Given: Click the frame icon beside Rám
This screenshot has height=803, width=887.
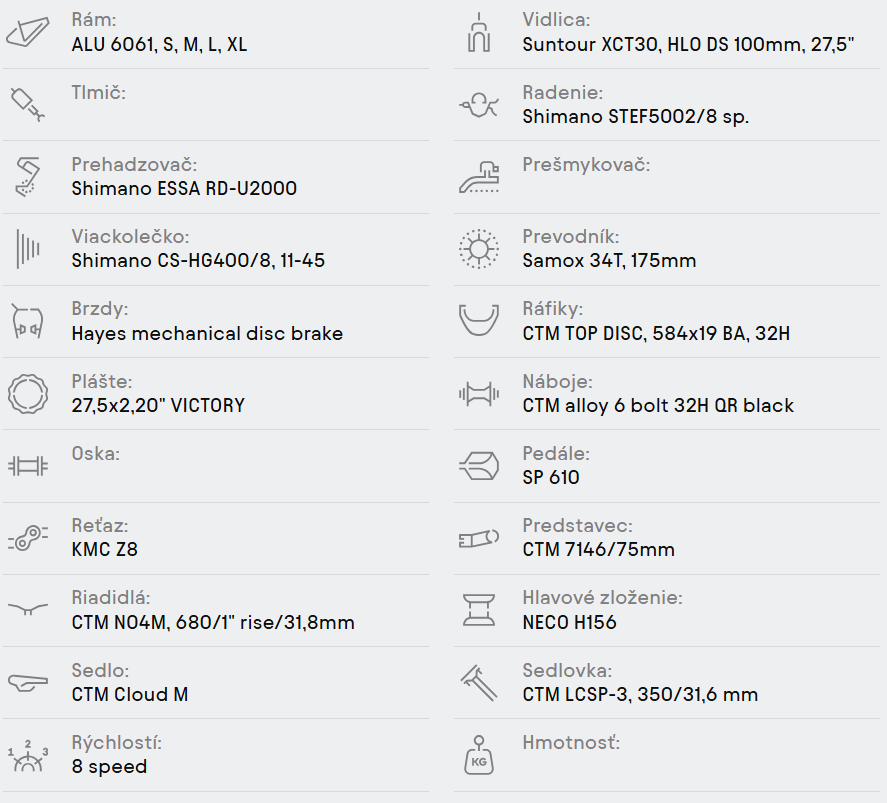Looking at the screenshot, I should (28, 32).
